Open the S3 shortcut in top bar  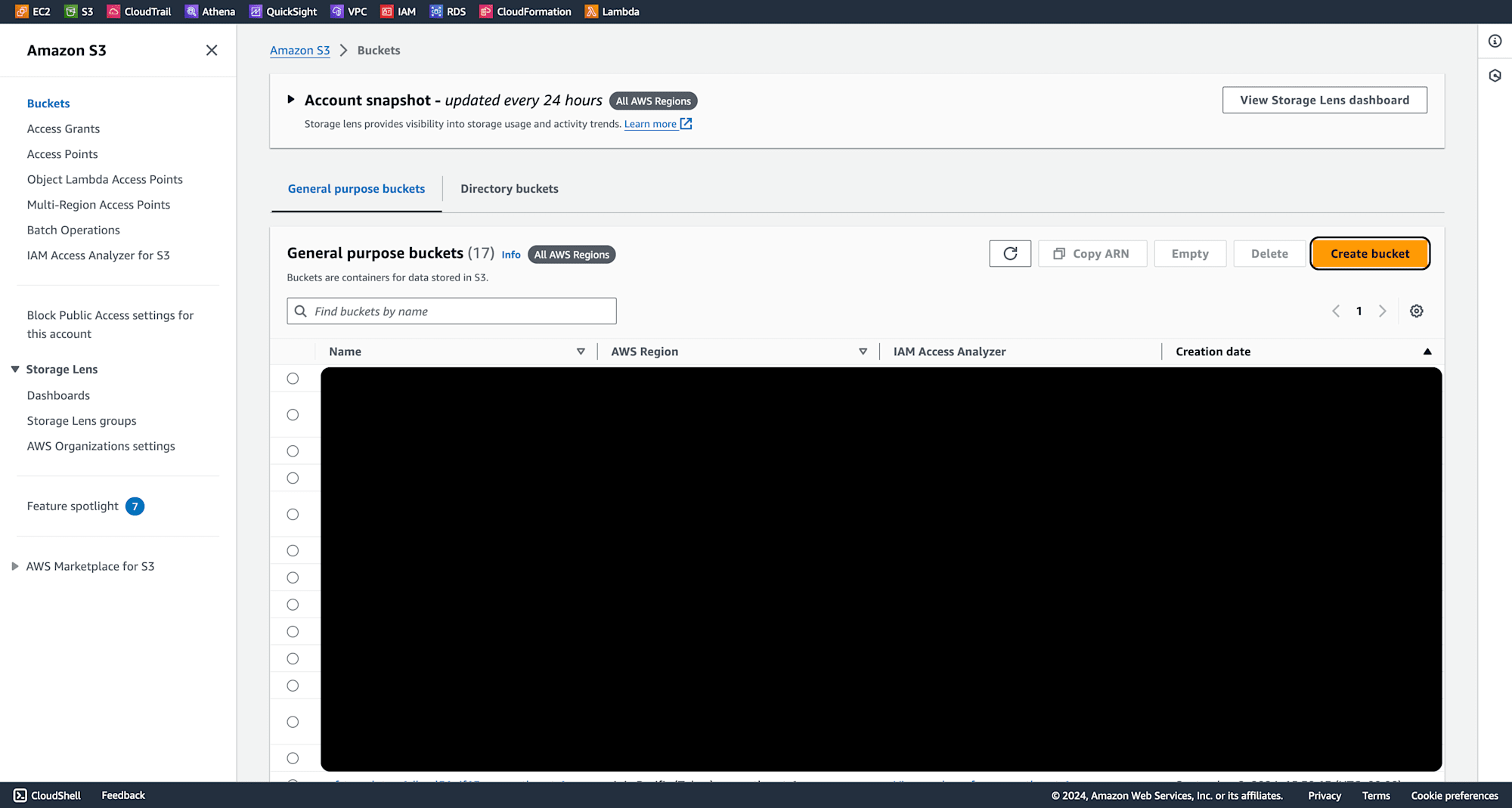tap(79, 11)
